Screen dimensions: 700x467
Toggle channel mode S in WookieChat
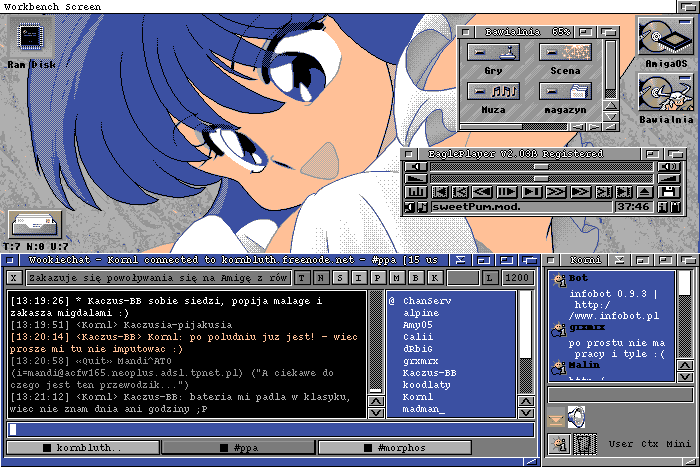pyautogui.click(x=340, y=278)
